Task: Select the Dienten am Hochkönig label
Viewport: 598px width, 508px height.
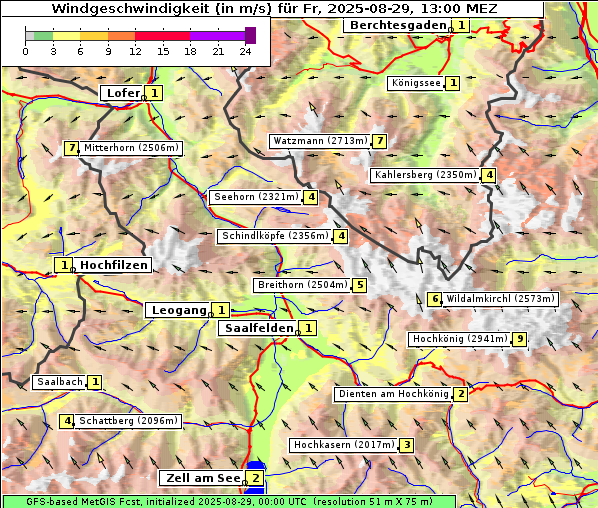Action: click(x=394, y=394)
